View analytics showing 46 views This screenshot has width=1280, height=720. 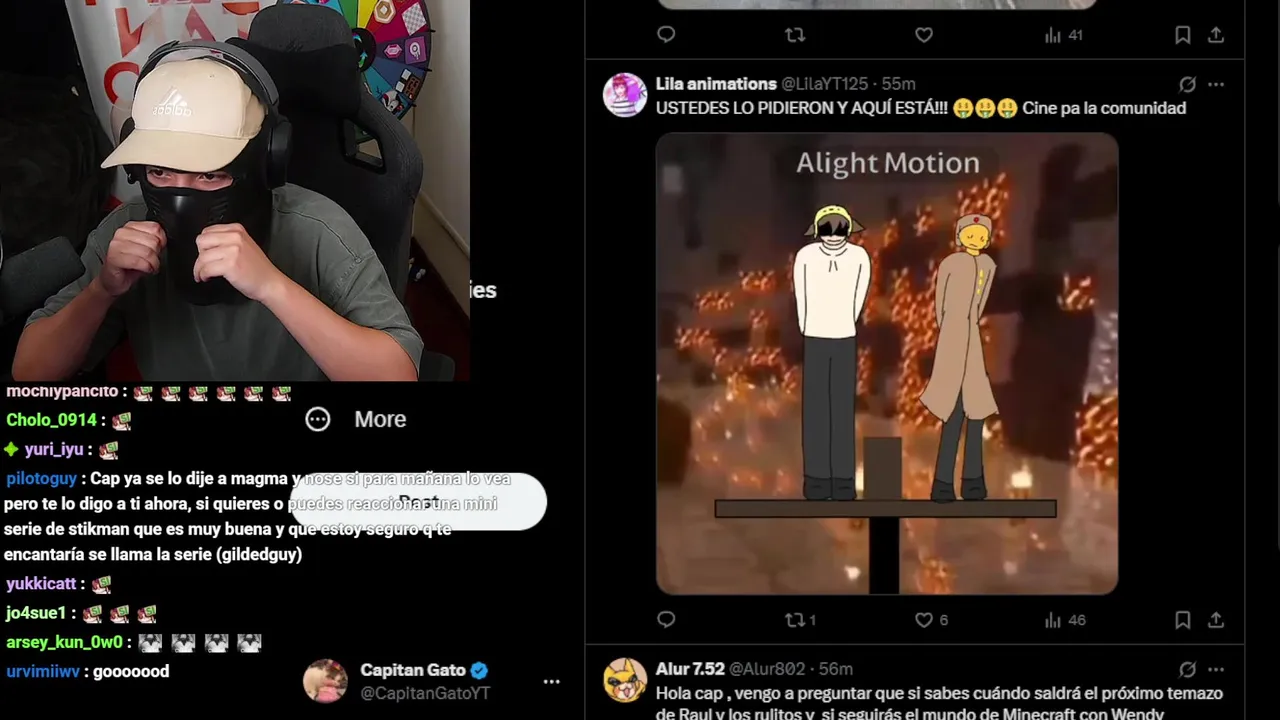click(x=1065, y=620)
